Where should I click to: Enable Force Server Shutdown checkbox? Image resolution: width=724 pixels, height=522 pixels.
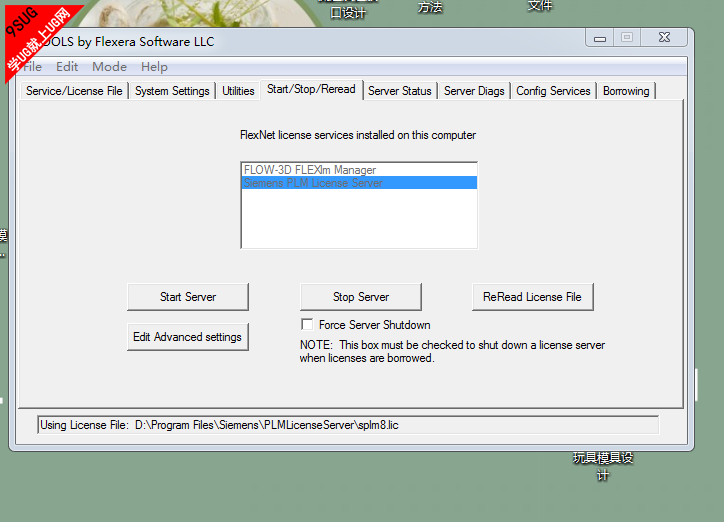point(307,324)
